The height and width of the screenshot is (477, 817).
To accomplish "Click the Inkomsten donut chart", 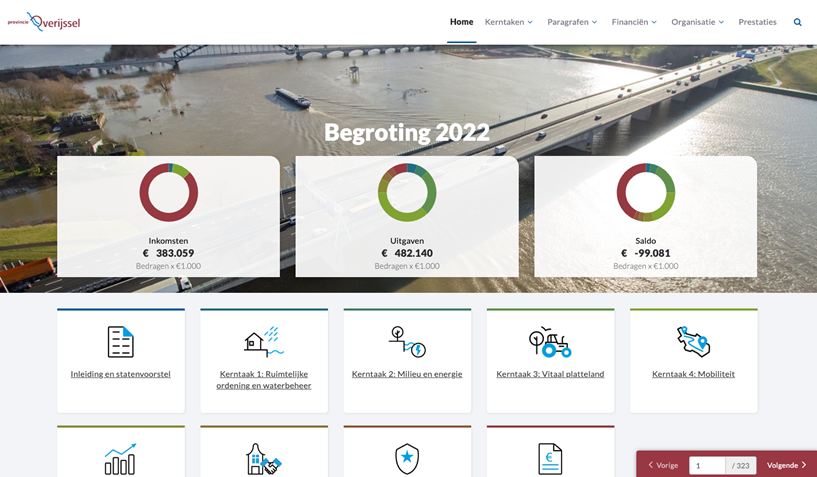I will (168, 193).
